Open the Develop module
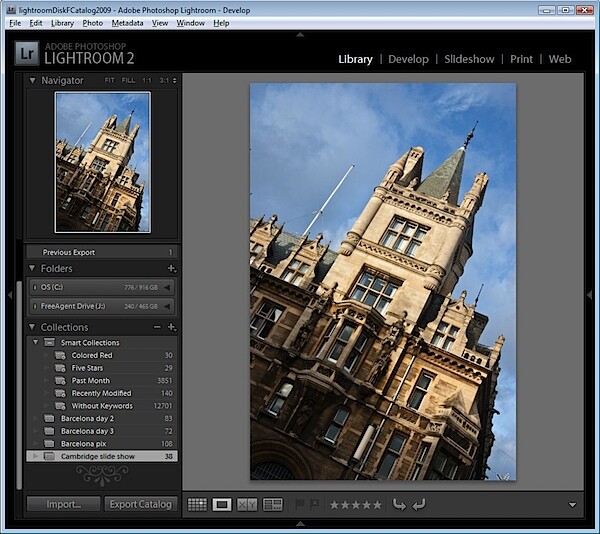The image size is (600, 534). coord(408,59)
